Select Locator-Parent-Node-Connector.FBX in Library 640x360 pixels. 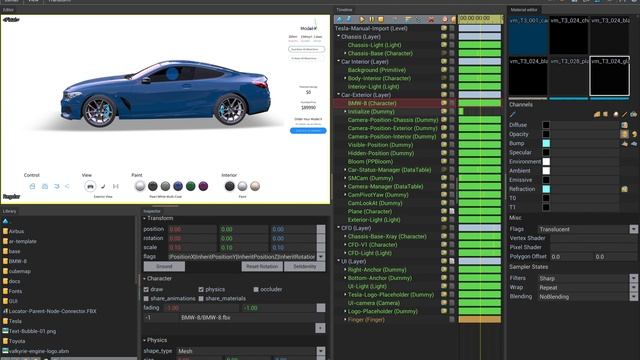coord(49,311)
